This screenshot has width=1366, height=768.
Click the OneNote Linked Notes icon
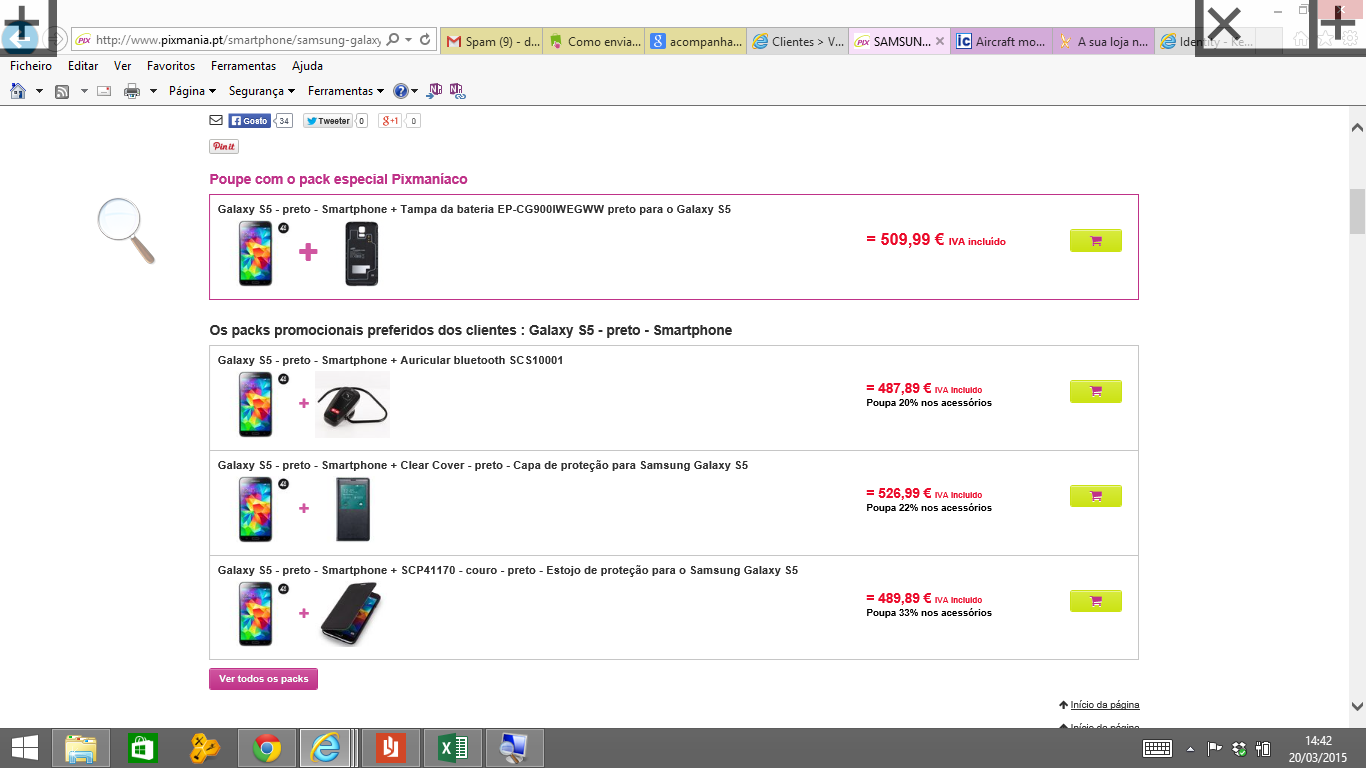point(457,91)
